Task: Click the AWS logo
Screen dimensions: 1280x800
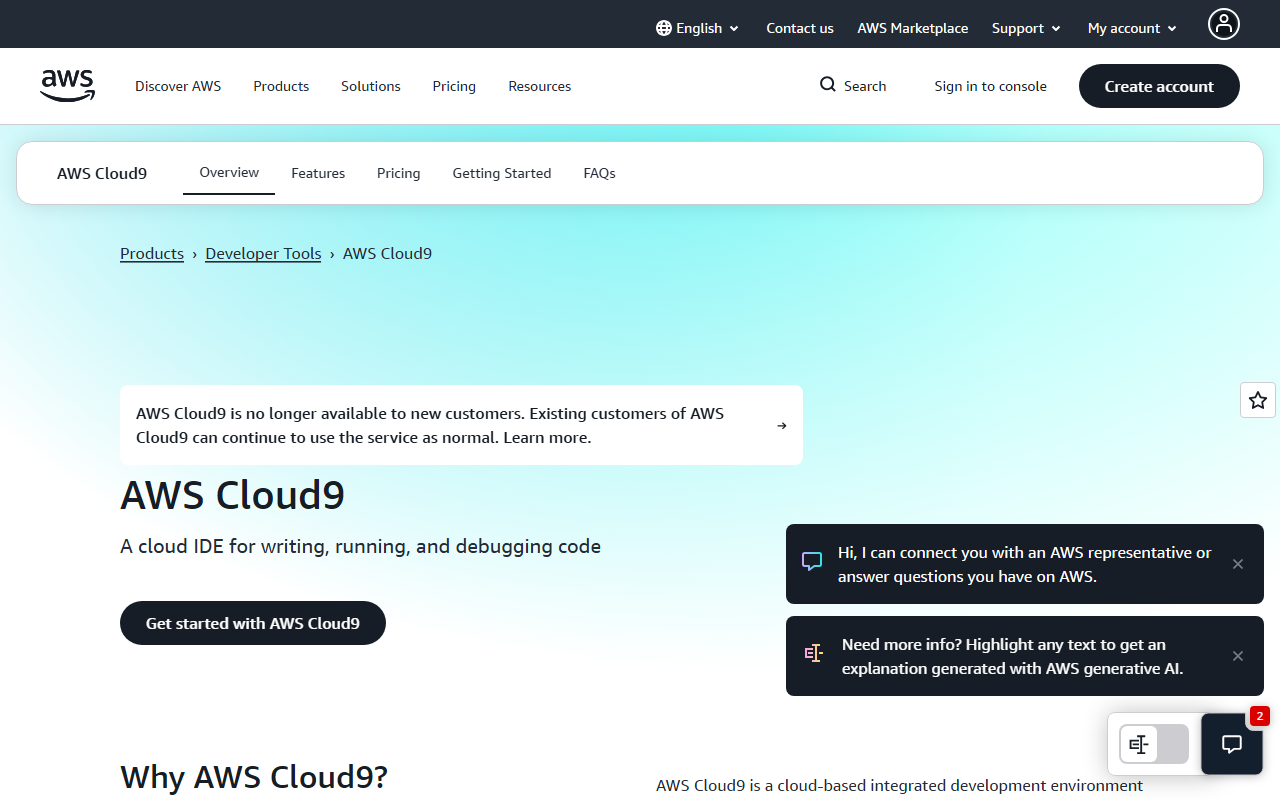Action: click(68, 86)
